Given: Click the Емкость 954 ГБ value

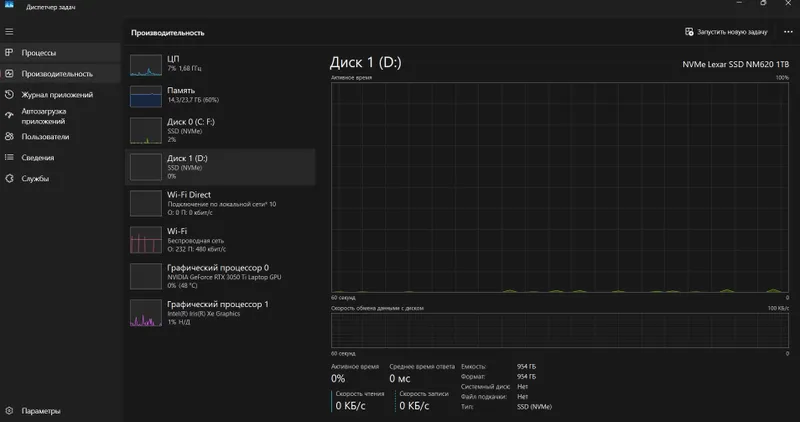Looking at the screenshot, I should 527,366.
